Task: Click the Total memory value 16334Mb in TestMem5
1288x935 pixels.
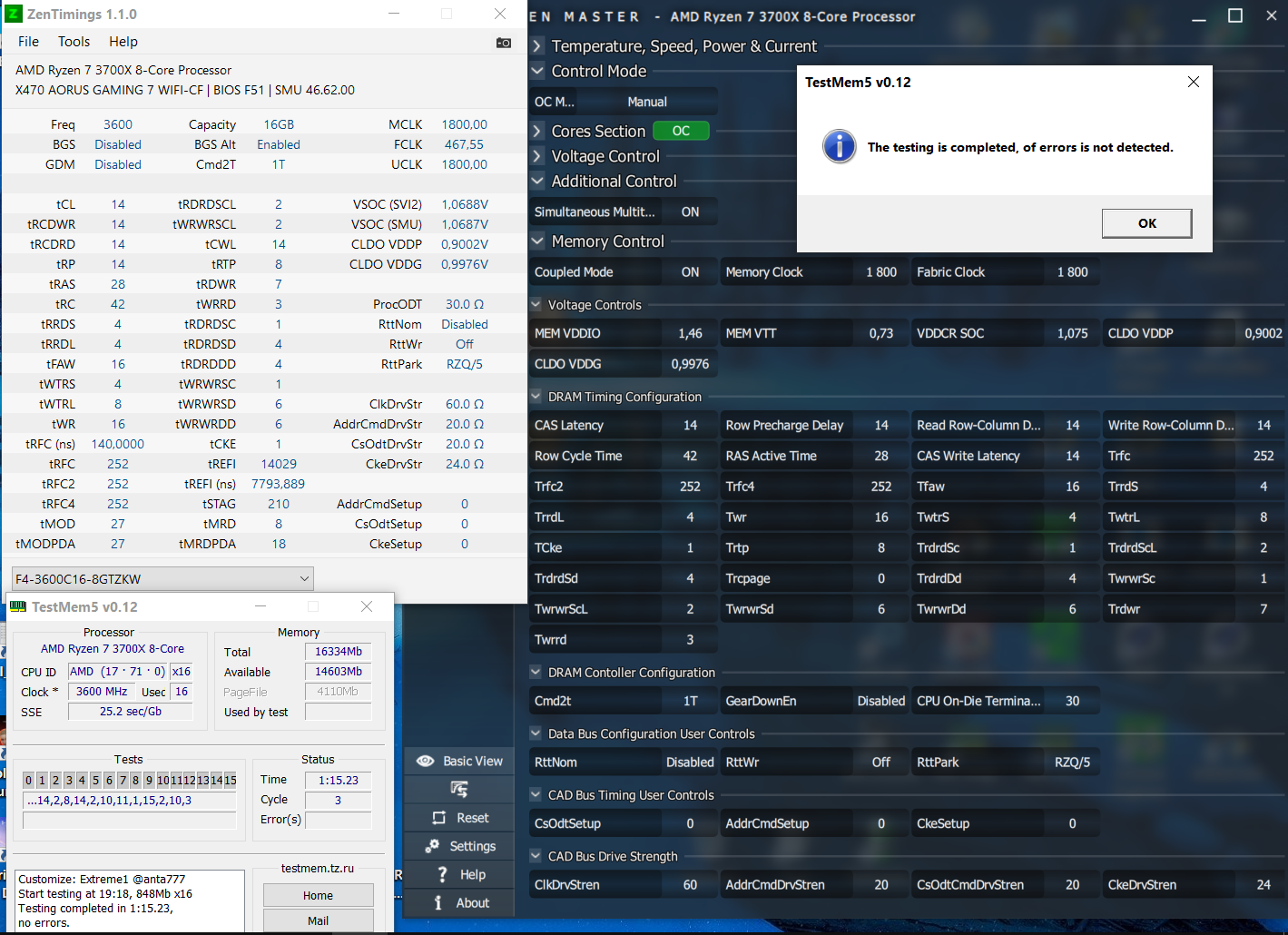Action: coord(339,652)
